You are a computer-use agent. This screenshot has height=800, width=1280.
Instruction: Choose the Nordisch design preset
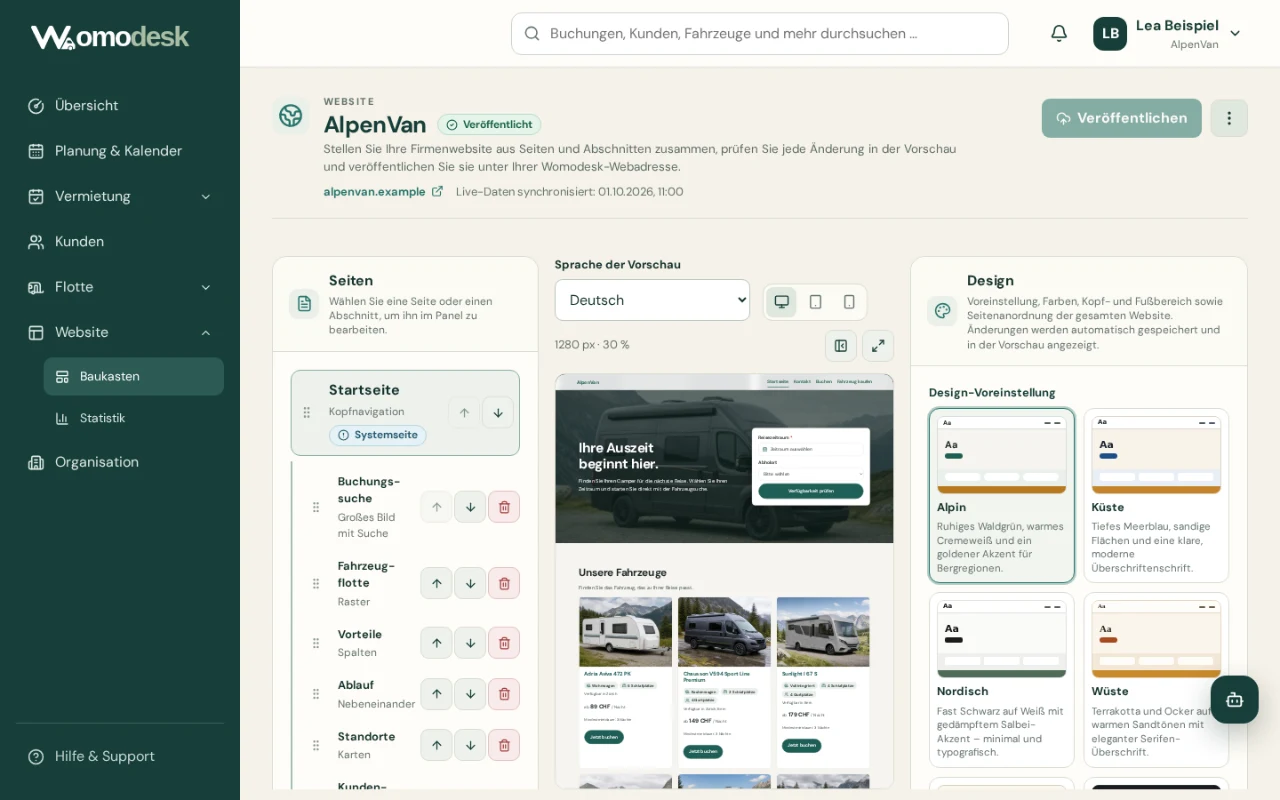pyautogui.click(x=1002, y=680)
